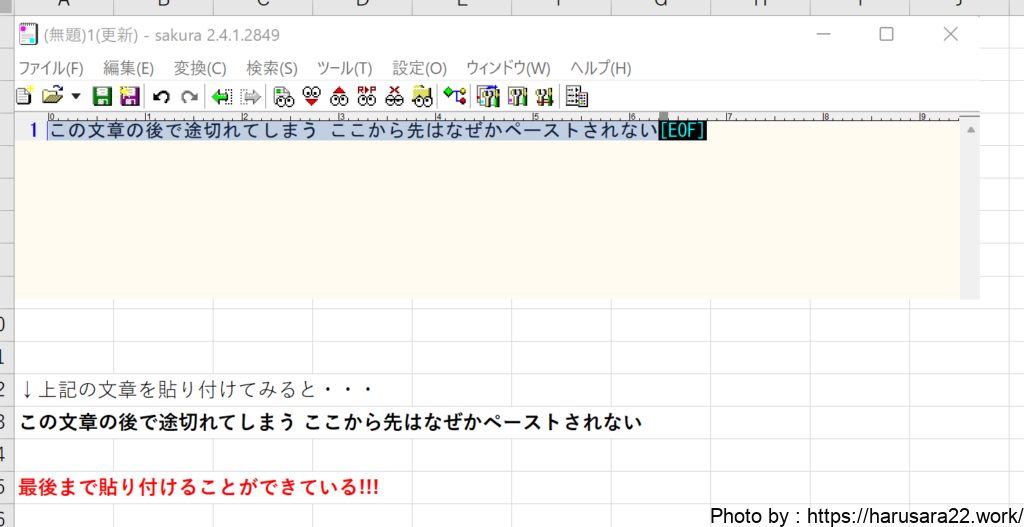Clear search marks with red X icon
The width and height of the screenshot is (1024, 527).
click(394, 96)
